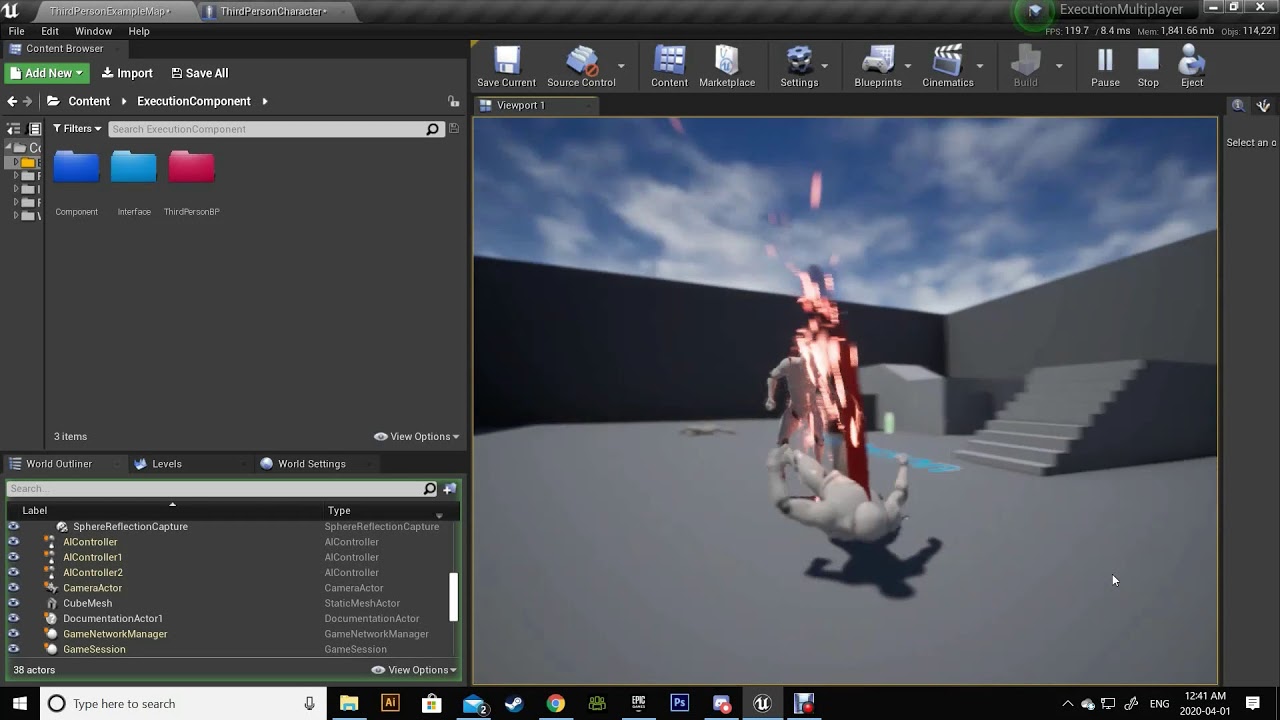The image size is (1280, 720).
Task: Pause the play session
Action: (1105, 66)
